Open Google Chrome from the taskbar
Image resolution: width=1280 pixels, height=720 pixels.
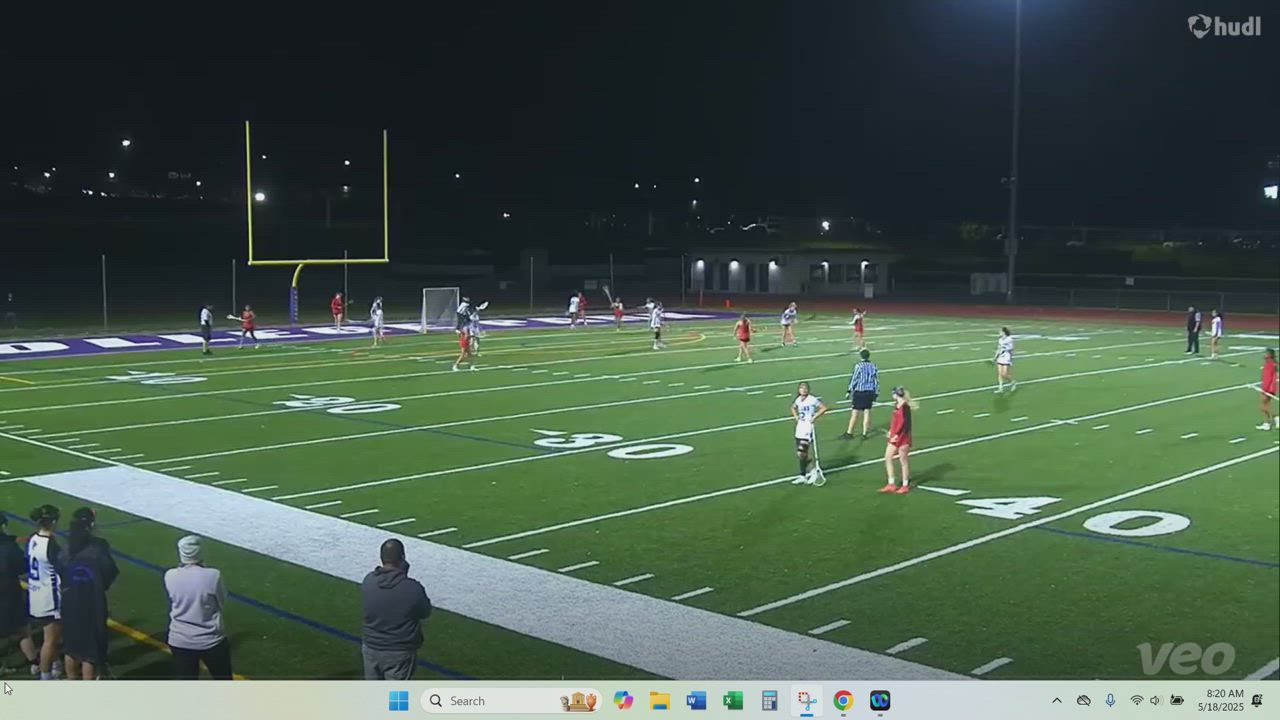pos(843,701)
